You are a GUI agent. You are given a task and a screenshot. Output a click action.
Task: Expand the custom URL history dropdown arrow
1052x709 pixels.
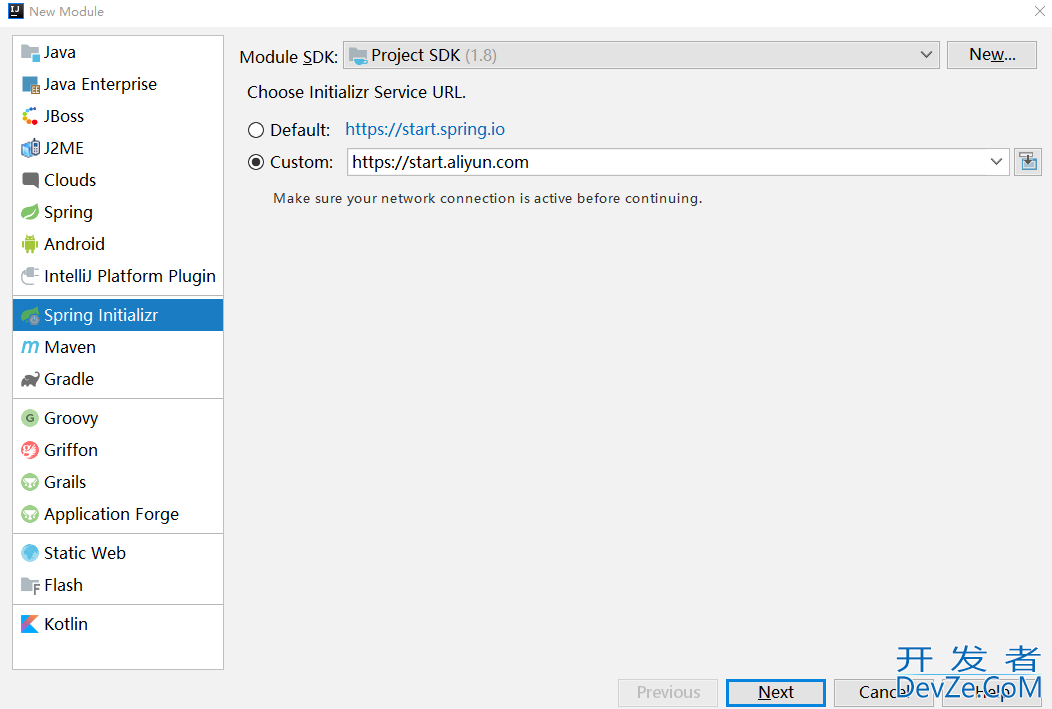(996, 162)
